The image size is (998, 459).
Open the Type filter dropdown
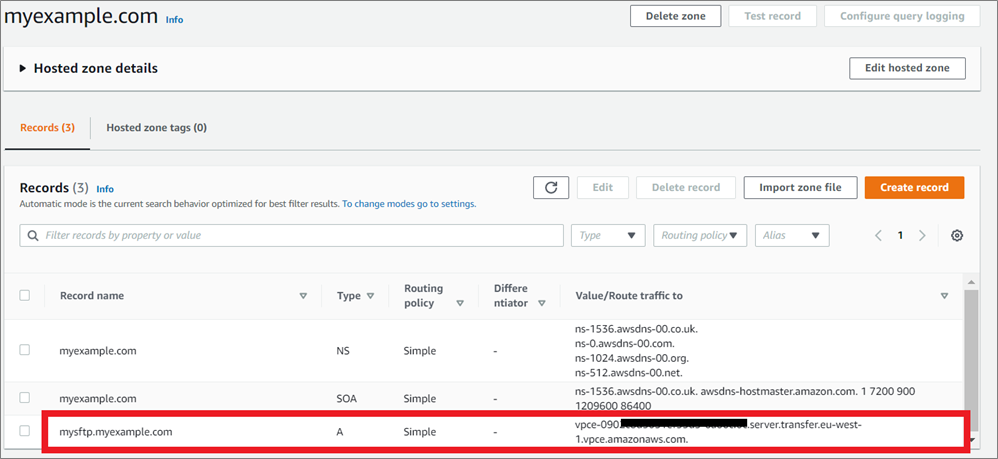pos(608,236)
